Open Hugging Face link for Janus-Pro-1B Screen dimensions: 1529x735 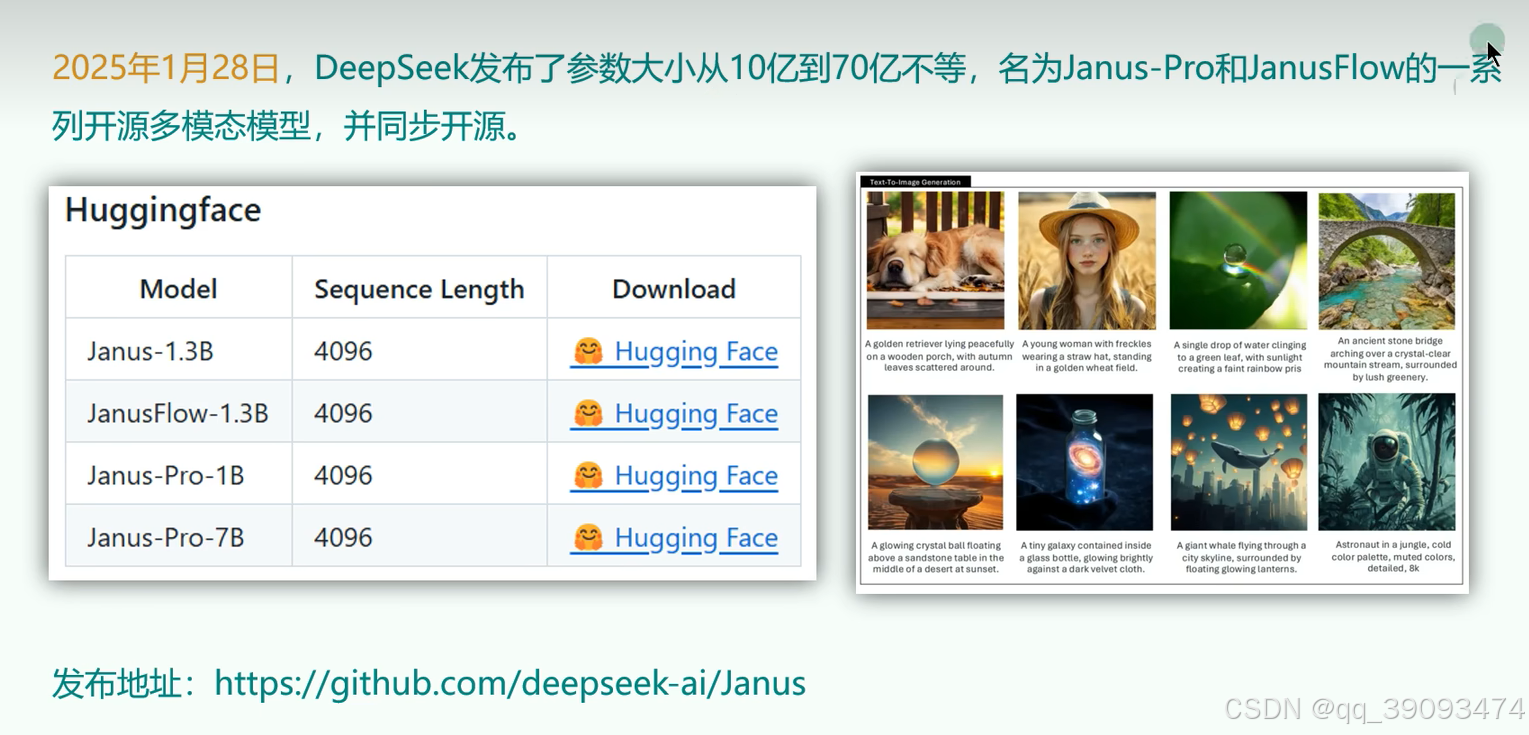click(674, 476)
